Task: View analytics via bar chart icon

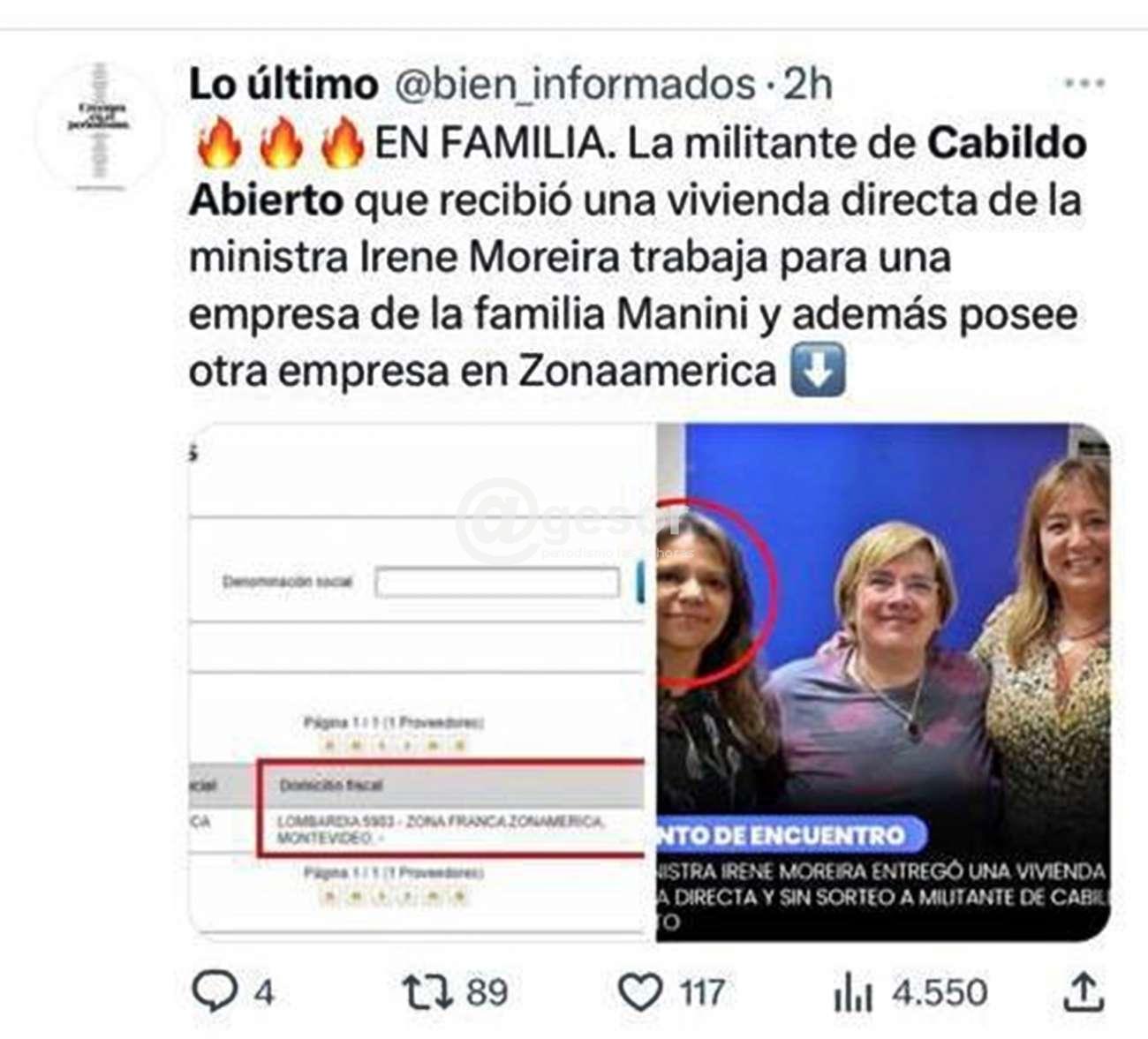Action: (x=853, y=993)
